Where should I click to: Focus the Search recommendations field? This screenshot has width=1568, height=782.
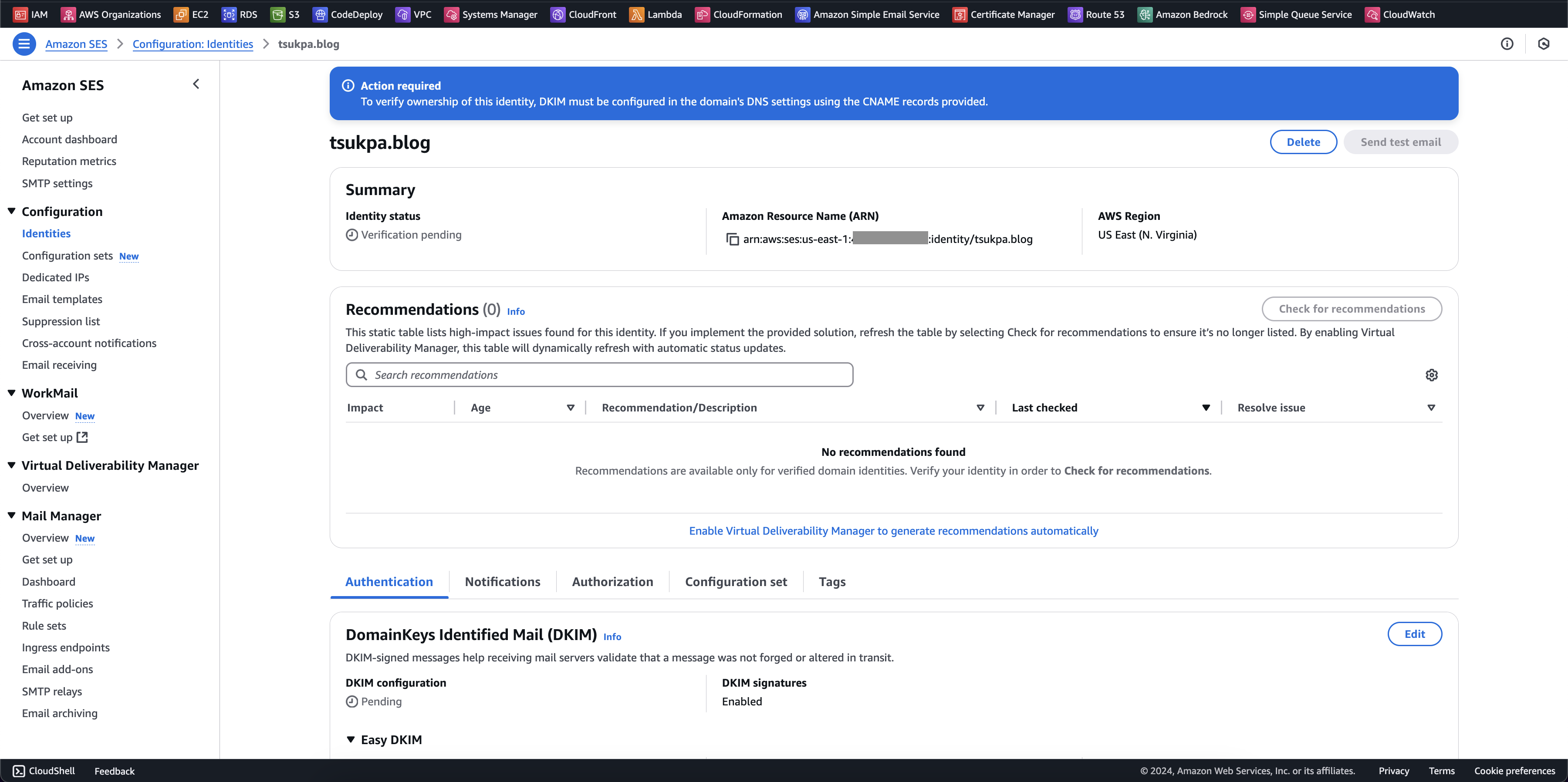[600, 375]
